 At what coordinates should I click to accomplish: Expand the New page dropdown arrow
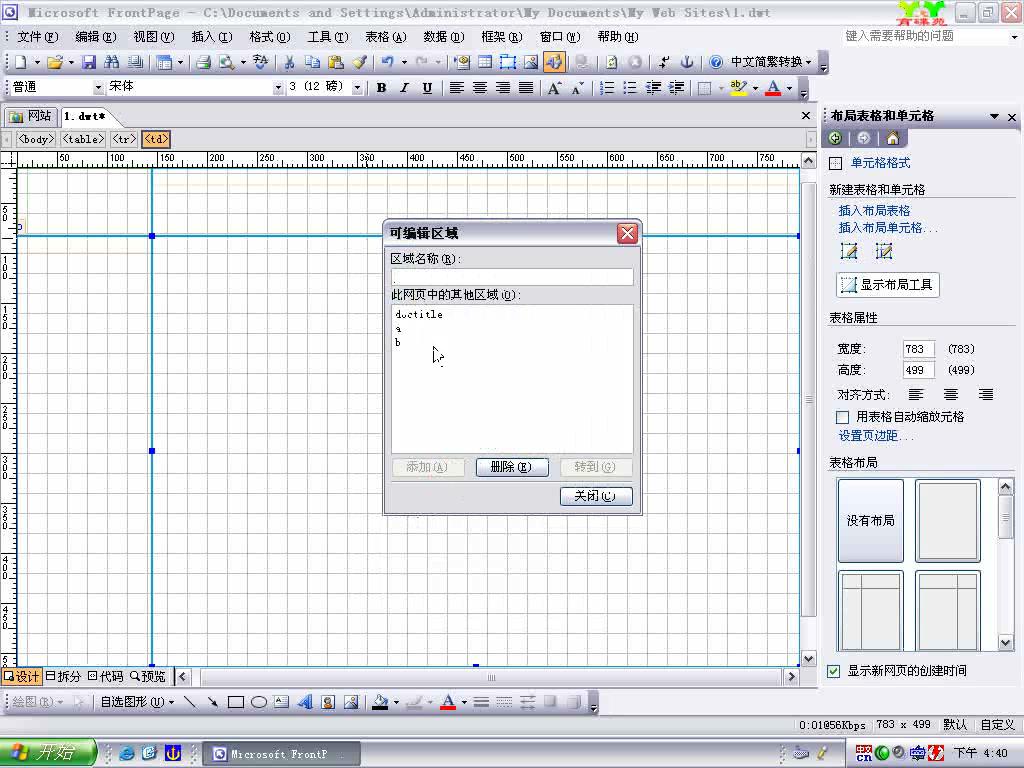(x=37, y=62)
